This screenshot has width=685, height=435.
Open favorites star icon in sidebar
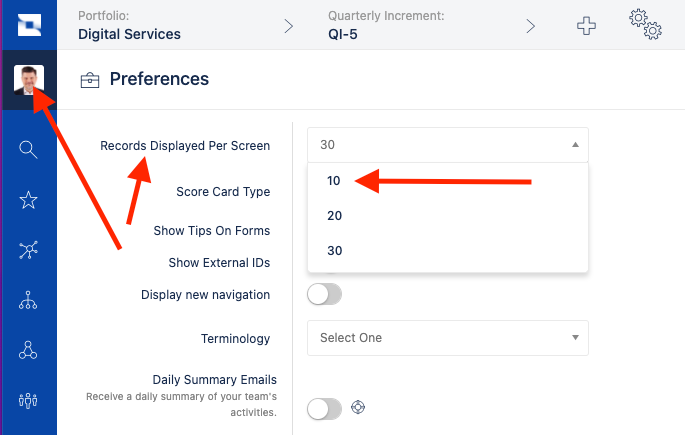(28, 200)
